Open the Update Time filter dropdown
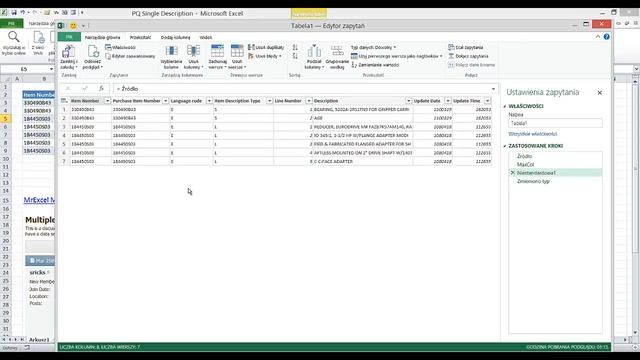 point(487,100)
